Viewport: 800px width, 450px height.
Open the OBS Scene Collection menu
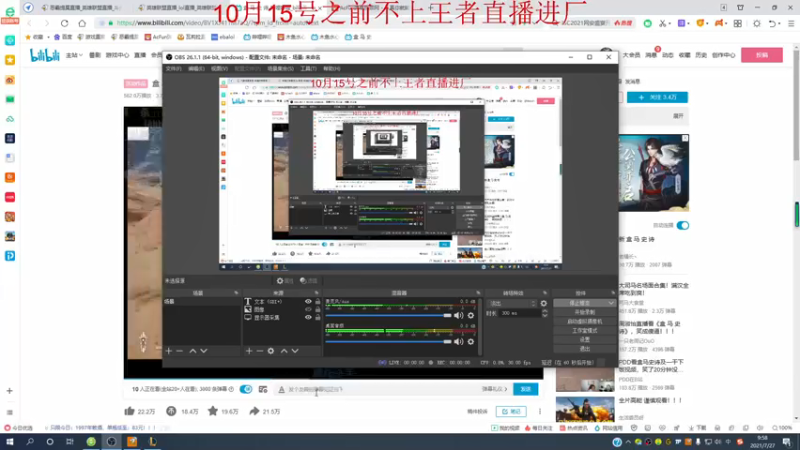coord(280,68)
